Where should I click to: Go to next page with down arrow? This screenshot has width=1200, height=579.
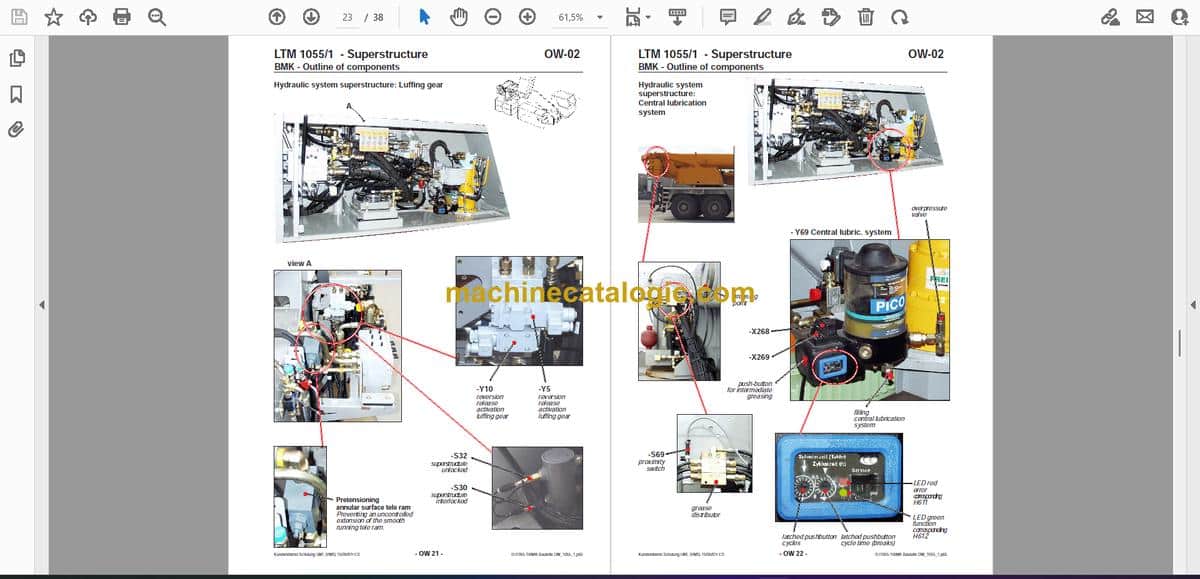[x=311, y=17]
